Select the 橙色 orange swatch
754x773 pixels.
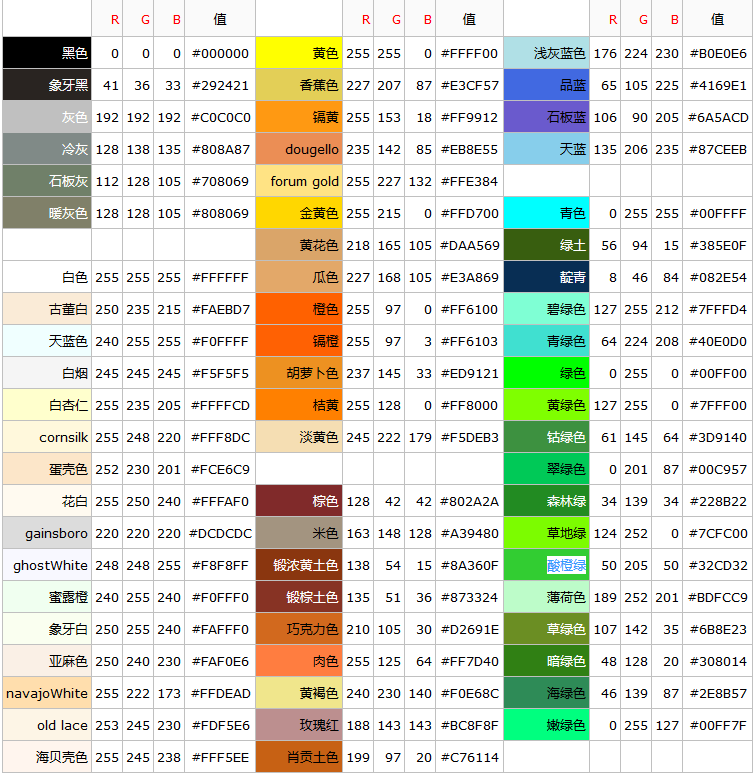[299, 309]
